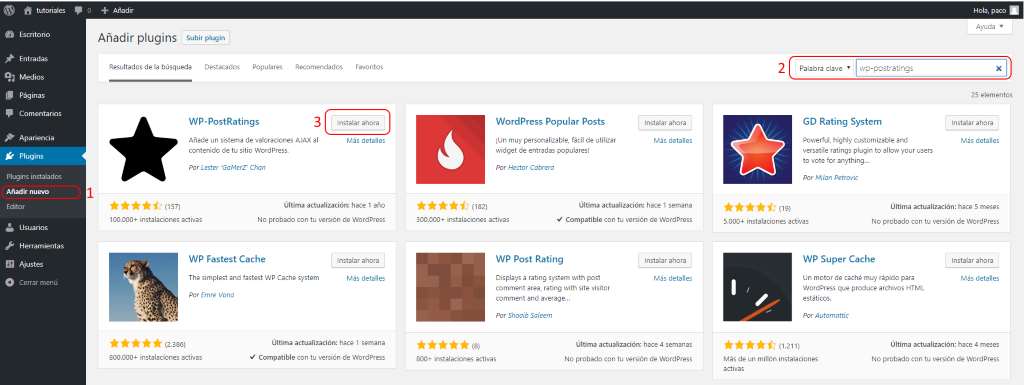This screenshot has width=1024, height=385.
Task: Click the WordPress Popular Posts flame thumbnail
Action: [x=451, y=149]
